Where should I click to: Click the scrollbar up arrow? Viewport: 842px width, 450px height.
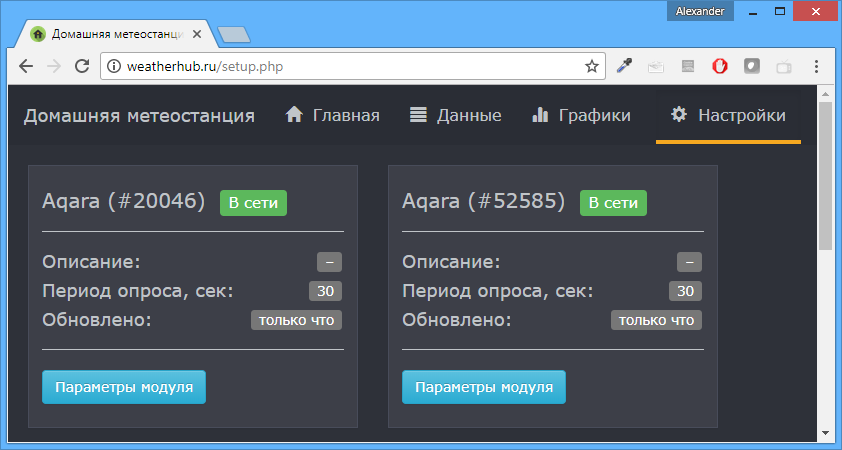coord(825,94)
